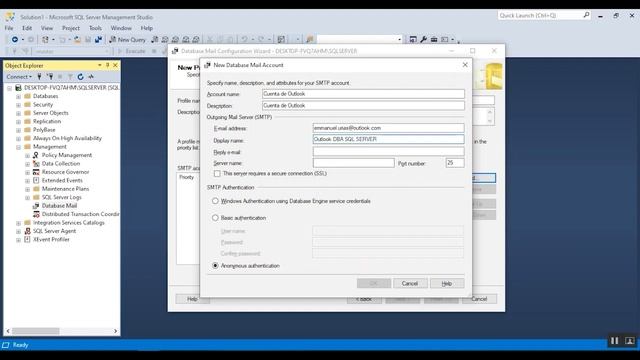Click the Server name input field
The width and height of the screenshot is (640, 360).
click(353, 163)
